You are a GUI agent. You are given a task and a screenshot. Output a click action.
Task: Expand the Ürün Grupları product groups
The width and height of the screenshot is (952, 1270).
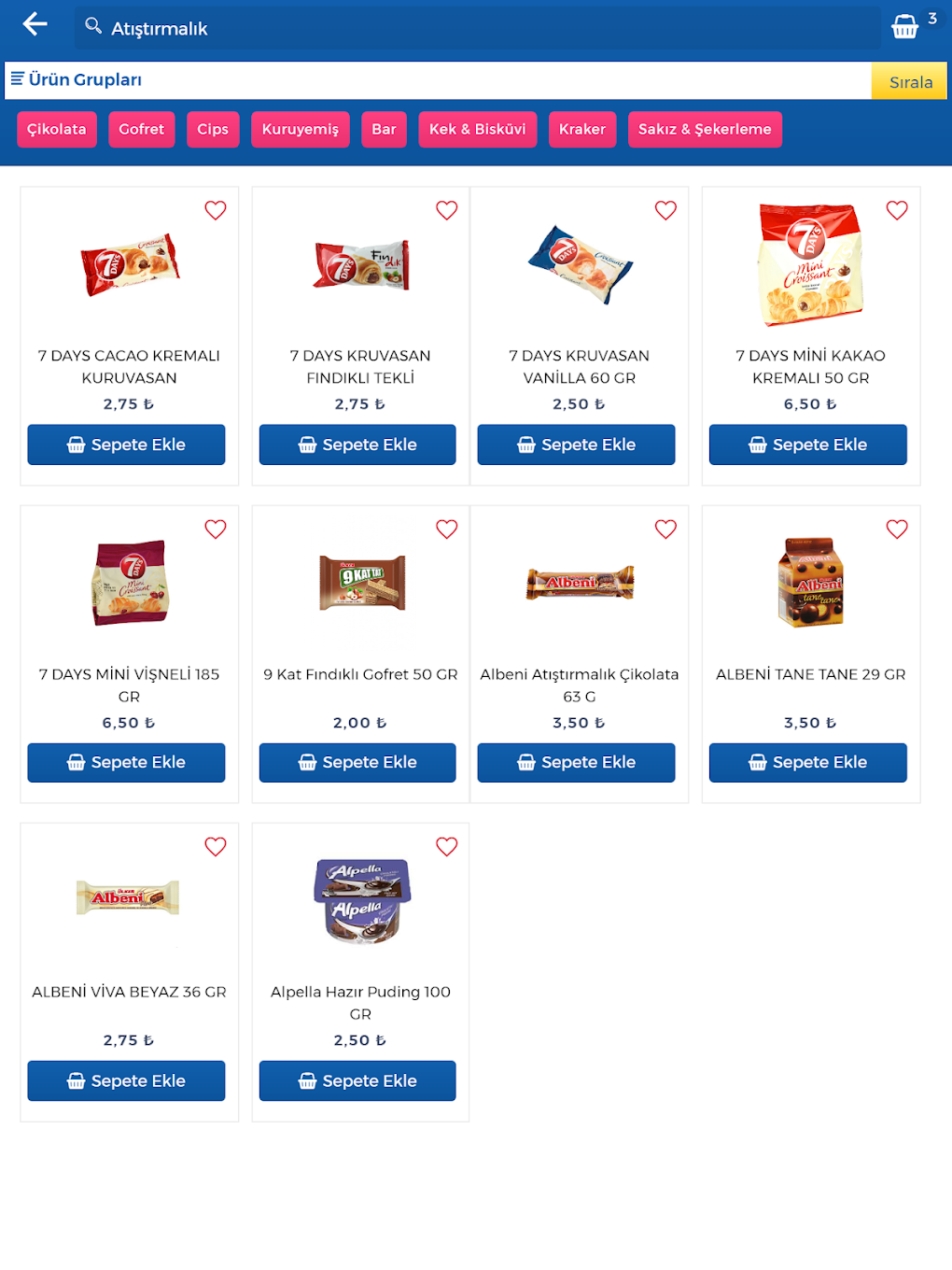coord(85,80)
